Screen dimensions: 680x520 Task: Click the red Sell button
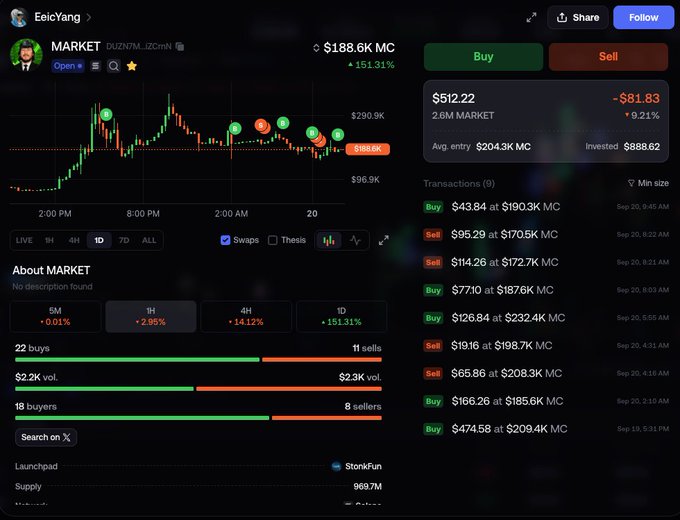pyautogui.click(x=608, y=57)
